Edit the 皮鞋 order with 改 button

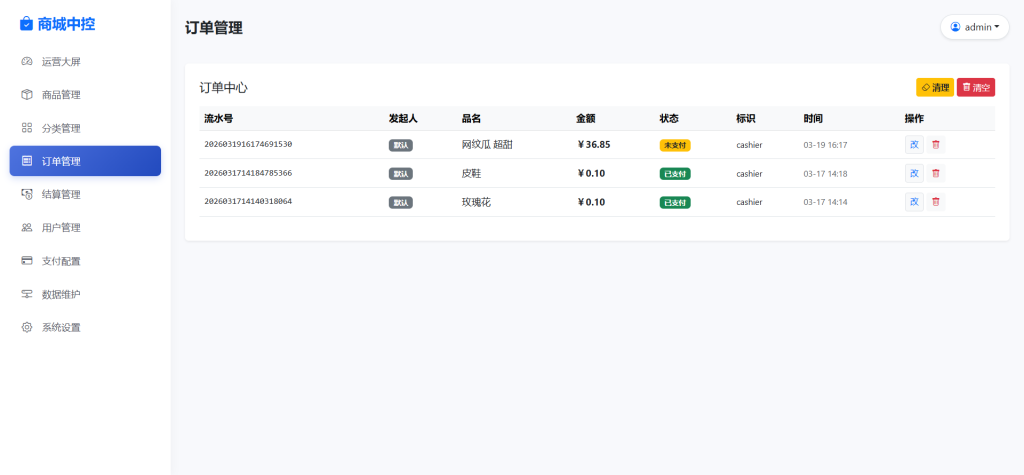[x=914, y=173]
